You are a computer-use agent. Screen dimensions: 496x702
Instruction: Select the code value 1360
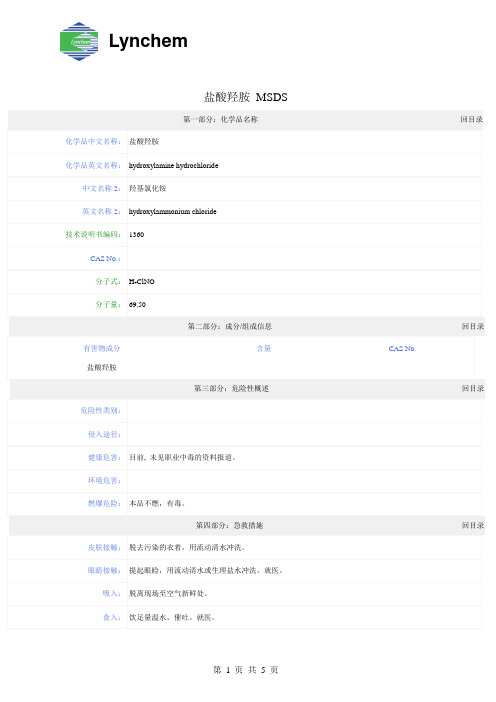click(137, 235)
